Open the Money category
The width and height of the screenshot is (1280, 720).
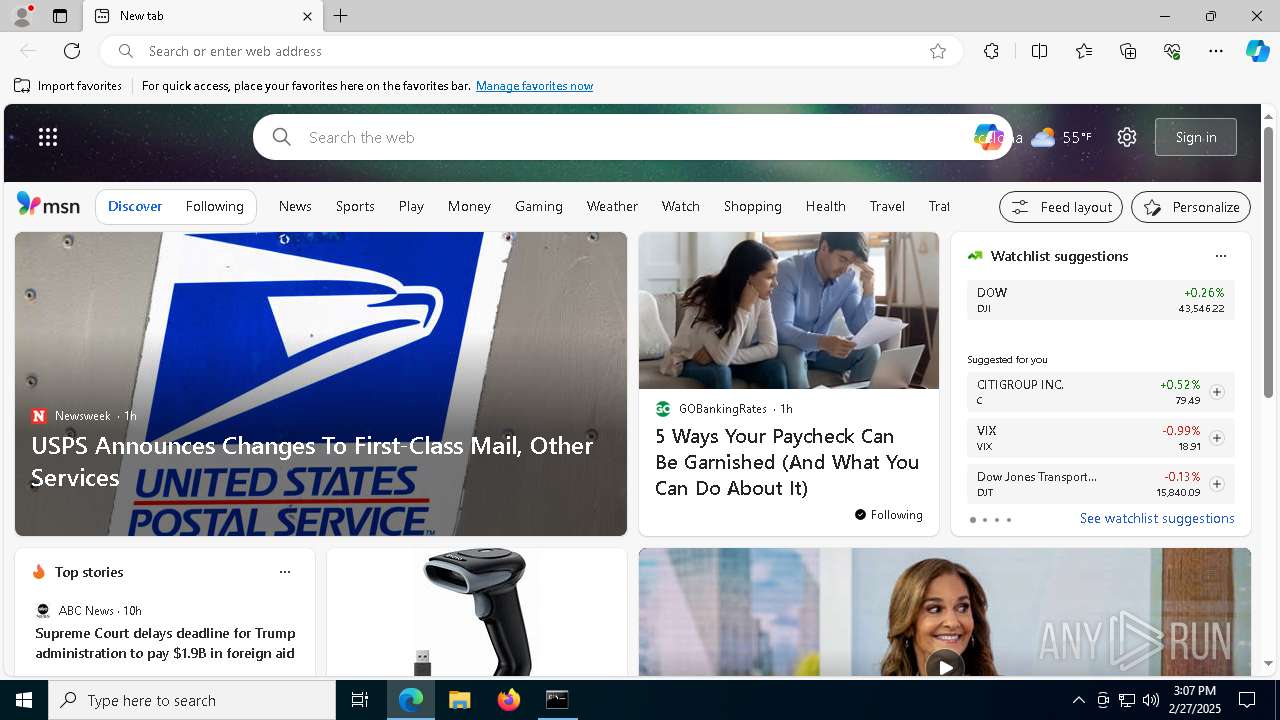click(x=469, y=206)
